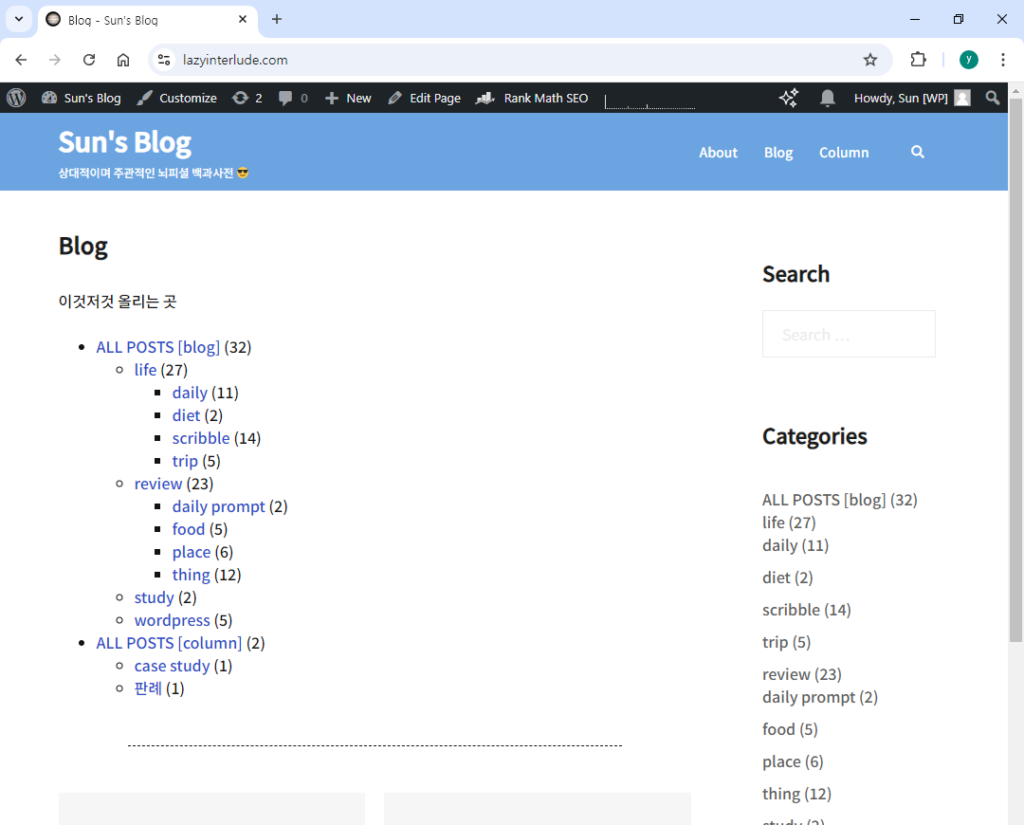Open the Customize theme option
The width and height of the screenshot is (1024, 825).
point(177,98)
